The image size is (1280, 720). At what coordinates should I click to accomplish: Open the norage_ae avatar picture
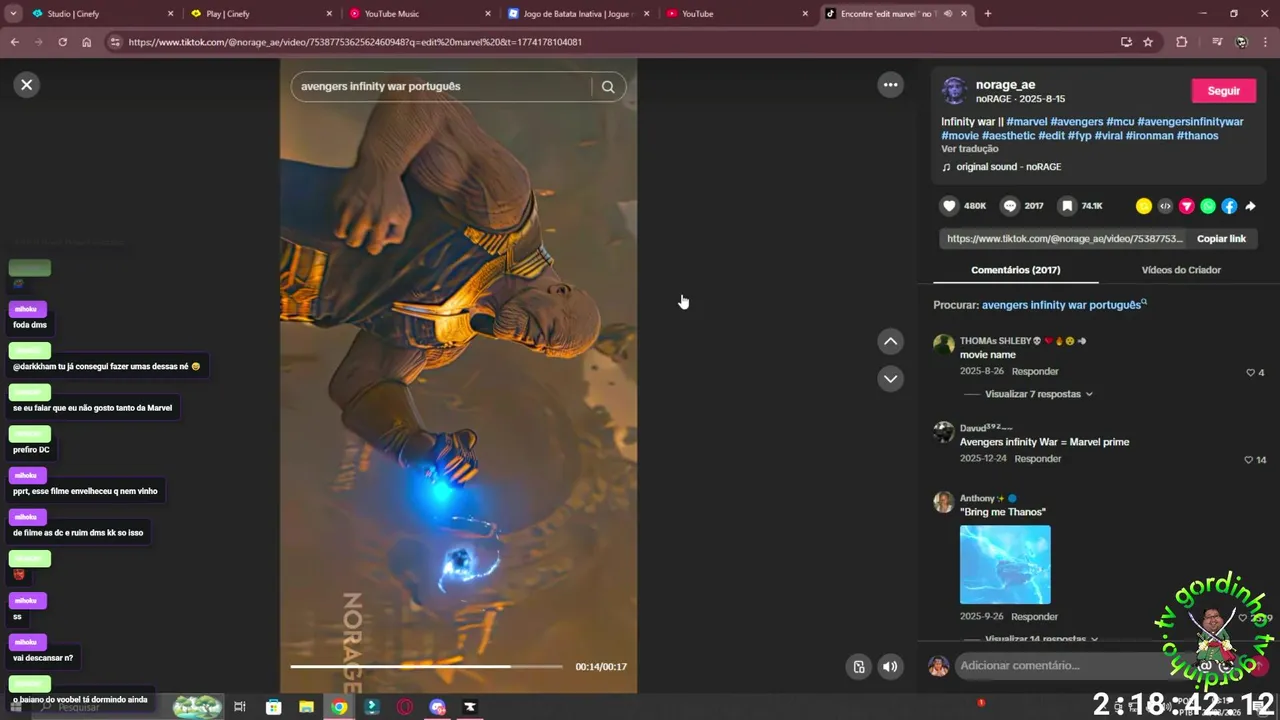954,91
